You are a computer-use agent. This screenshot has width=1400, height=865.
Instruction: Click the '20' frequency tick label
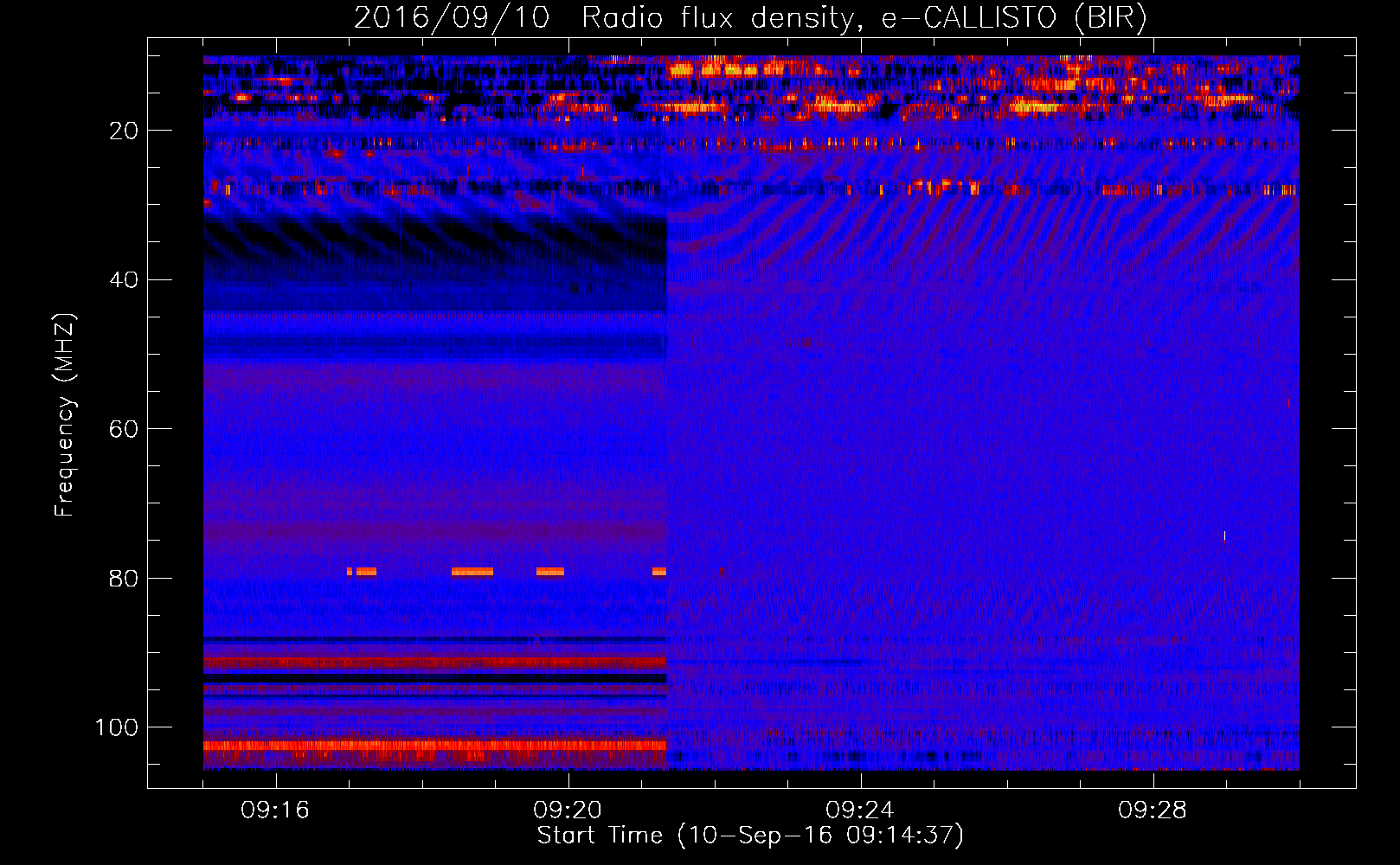pyautogui.click(x=125, y=131)
